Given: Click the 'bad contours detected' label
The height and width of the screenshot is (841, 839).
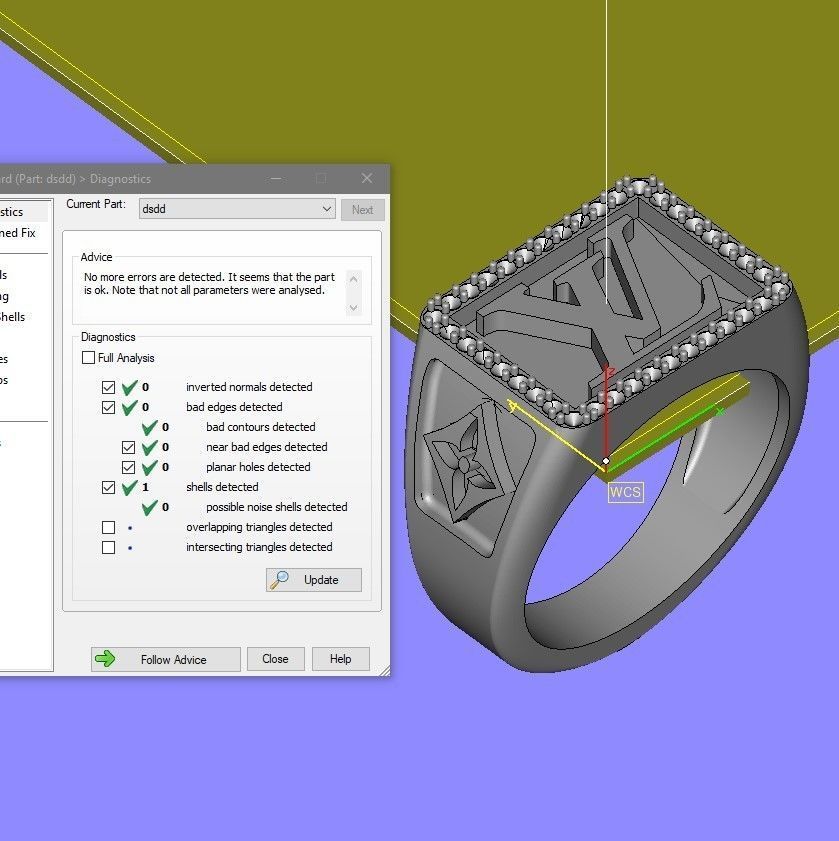Looking at the screenshot, I should coord(261,427).
